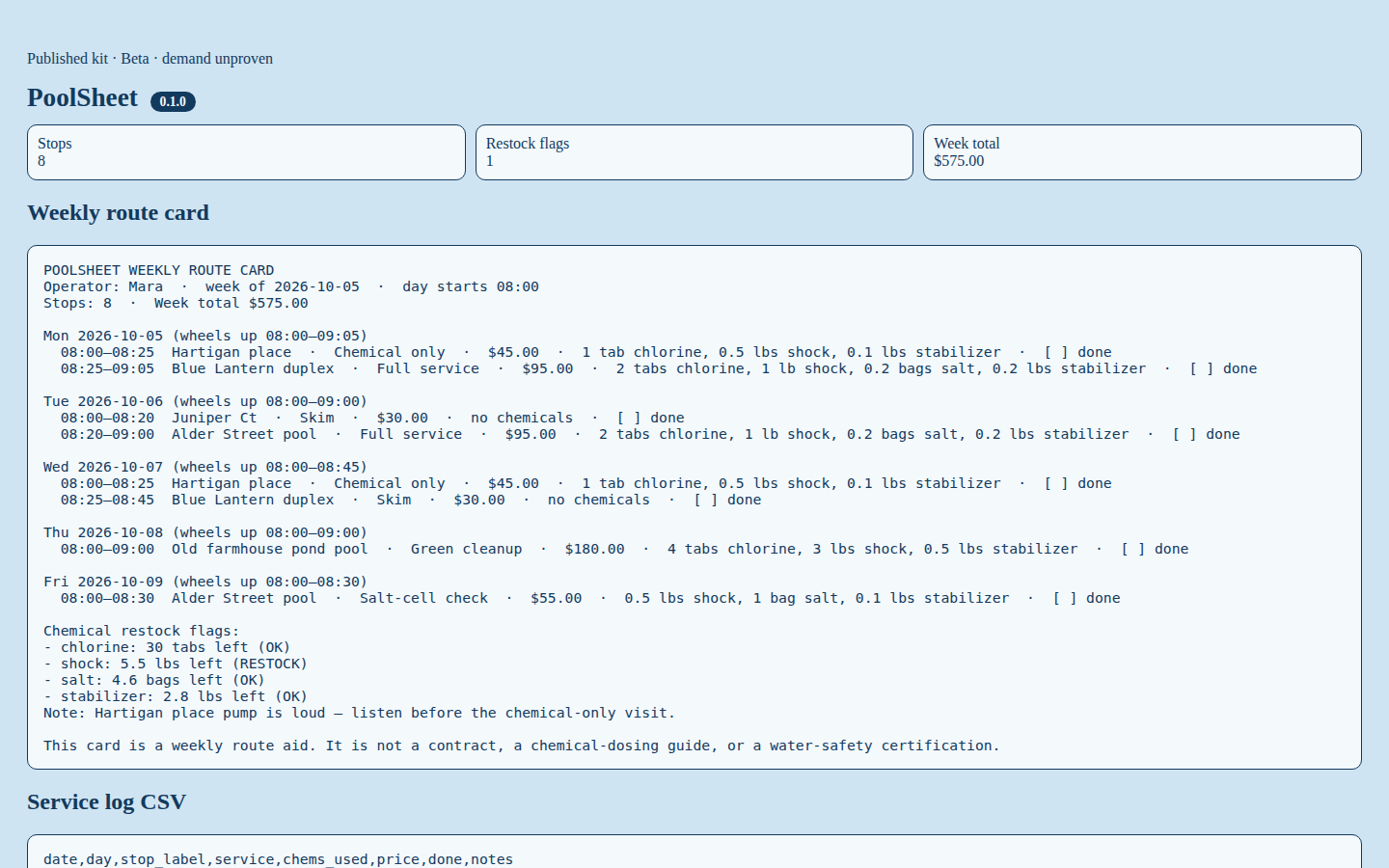The width and height of the screenshot is (1389, 868).
Task: Click 'salt: 4.6 bags left (OK)' line
Action: [154, 680]
